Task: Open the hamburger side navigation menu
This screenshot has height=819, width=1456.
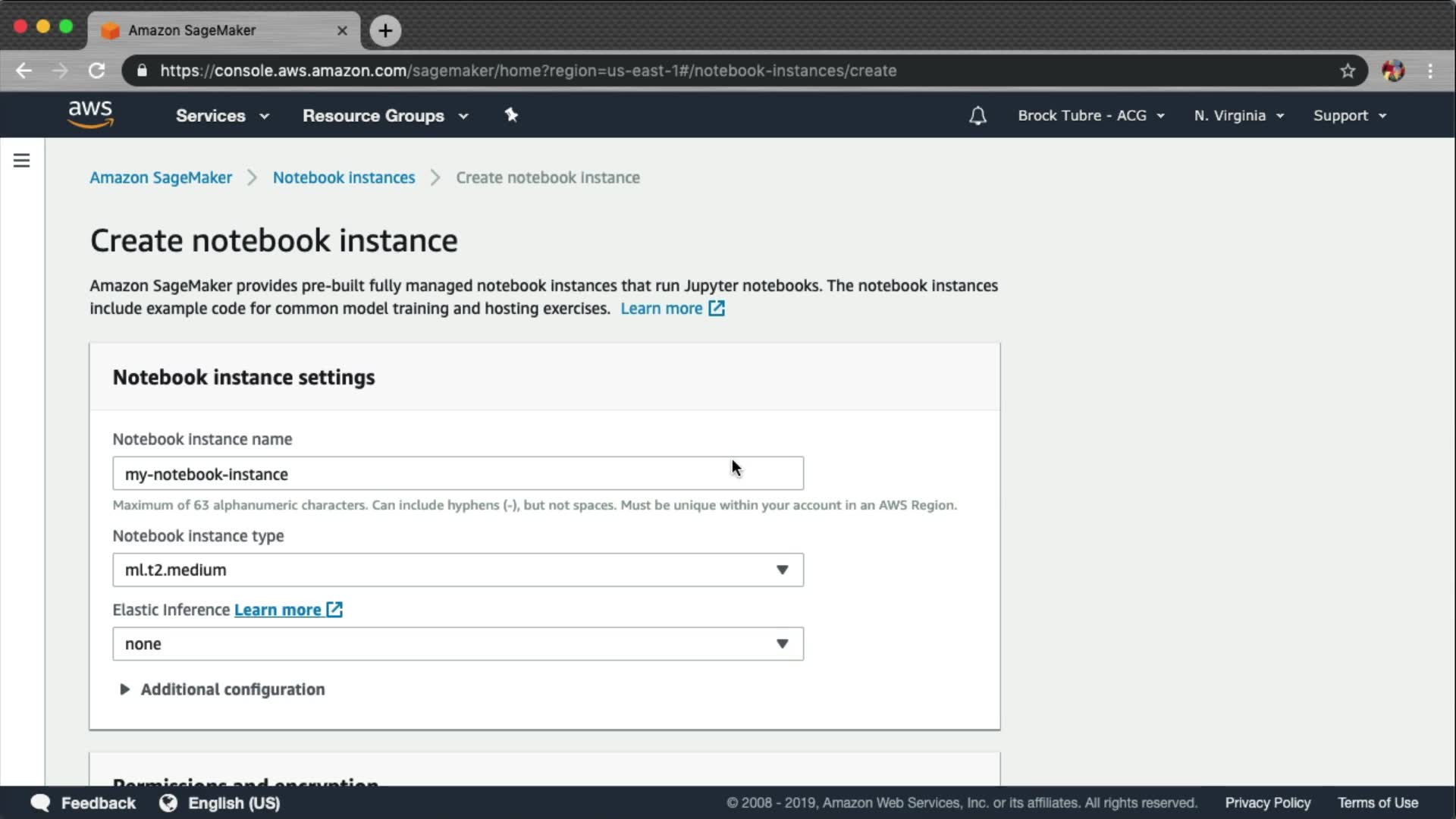Action: coord(21,160)
